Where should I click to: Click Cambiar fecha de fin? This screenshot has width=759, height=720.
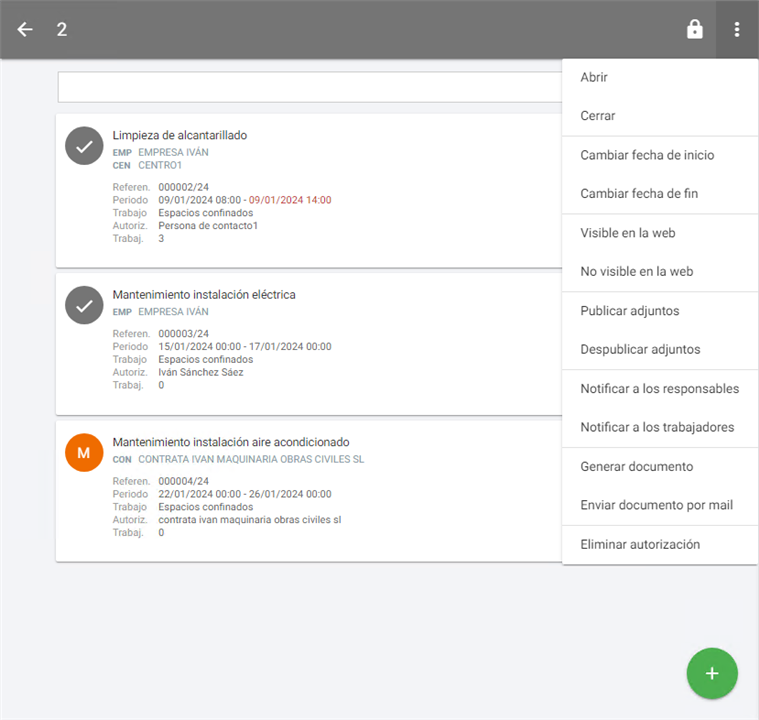click(x=639, y=193)
